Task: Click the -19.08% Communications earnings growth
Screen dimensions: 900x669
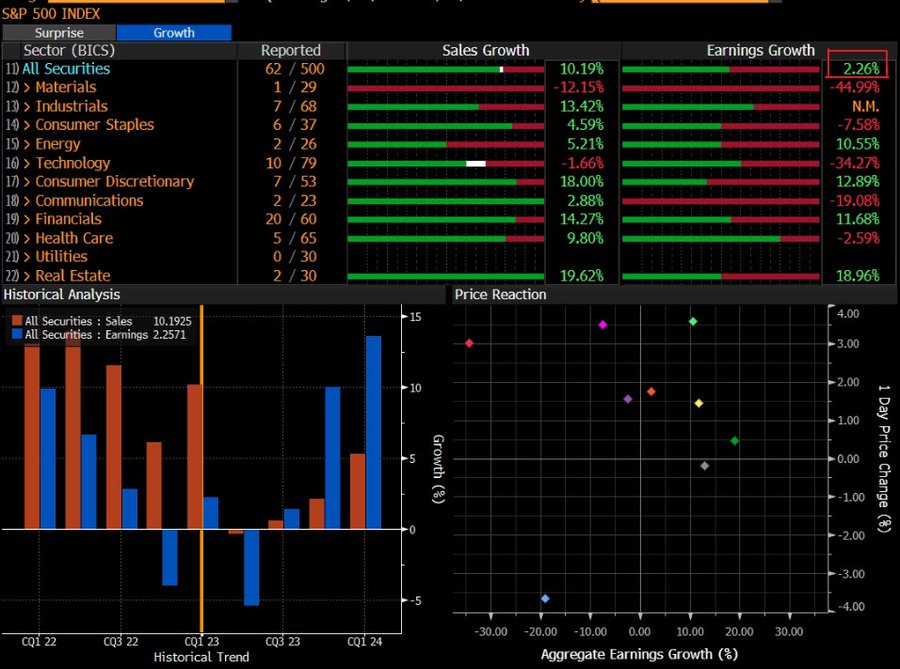Action: (x=855, y=200)
